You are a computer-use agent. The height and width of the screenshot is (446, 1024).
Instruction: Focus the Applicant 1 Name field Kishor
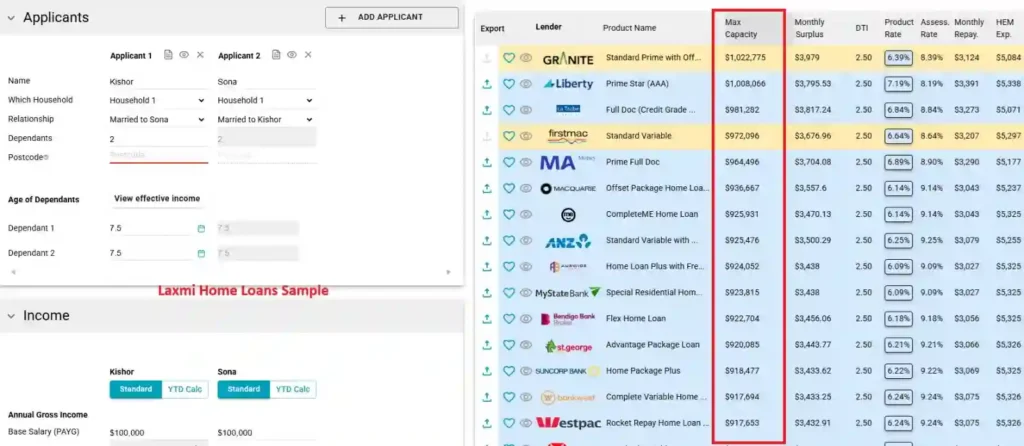click(159, 82)
